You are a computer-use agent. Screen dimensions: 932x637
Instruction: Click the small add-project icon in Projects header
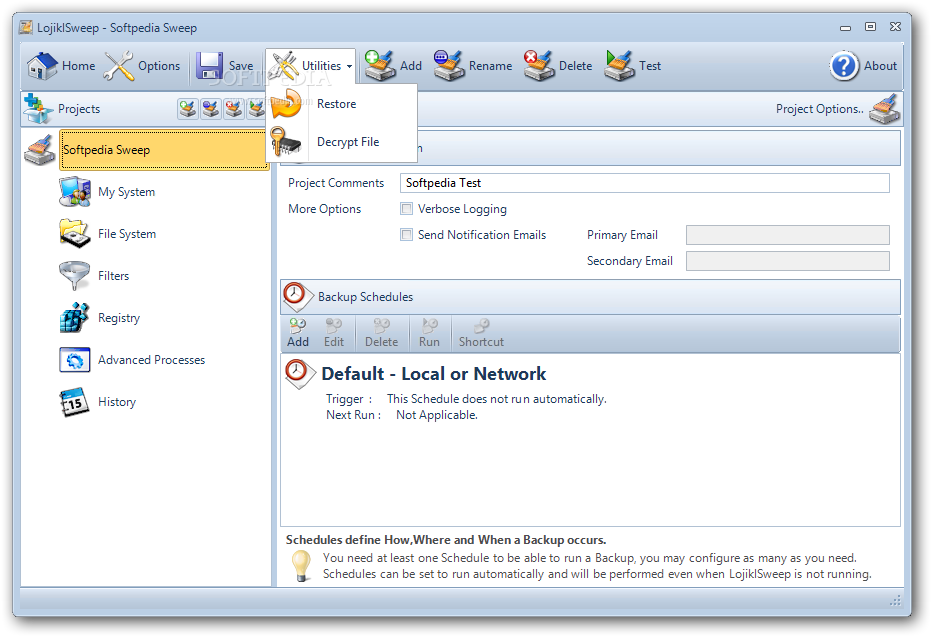(x=188, y=109)
